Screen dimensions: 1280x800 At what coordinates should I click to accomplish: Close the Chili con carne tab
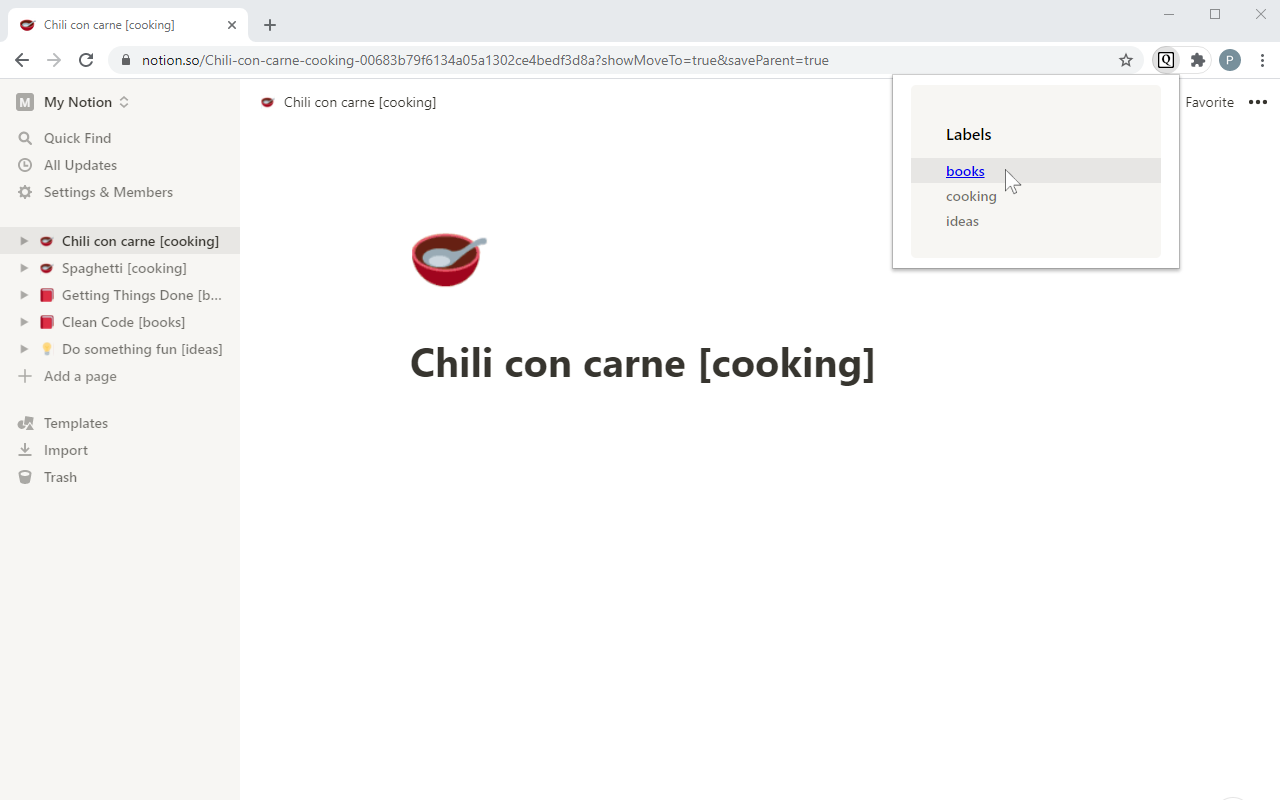point(232,25)
